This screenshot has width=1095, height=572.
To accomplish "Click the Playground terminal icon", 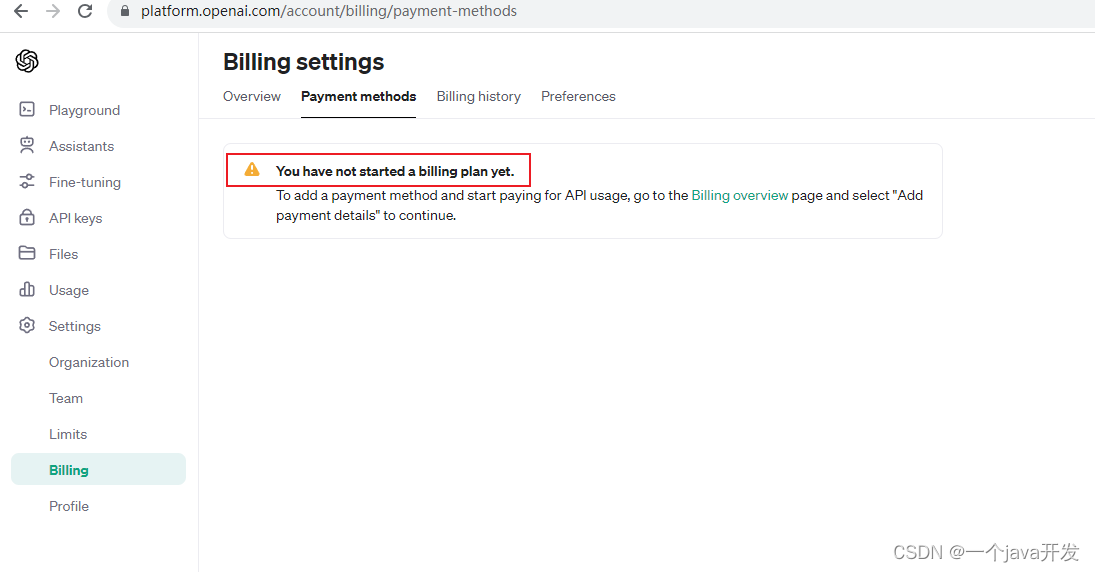I will coord(27,110).
